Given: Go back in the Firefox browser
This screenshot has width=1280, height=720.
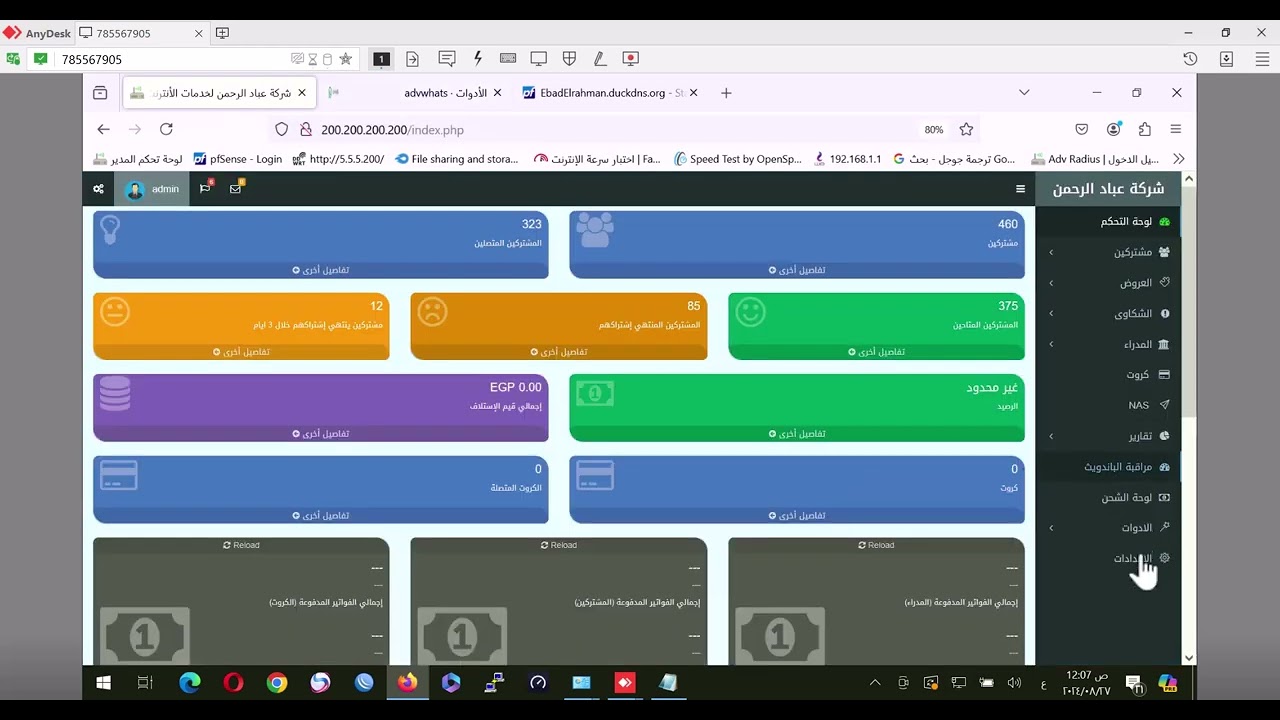Looking at the screenshot, I should [x=103, y=129].
